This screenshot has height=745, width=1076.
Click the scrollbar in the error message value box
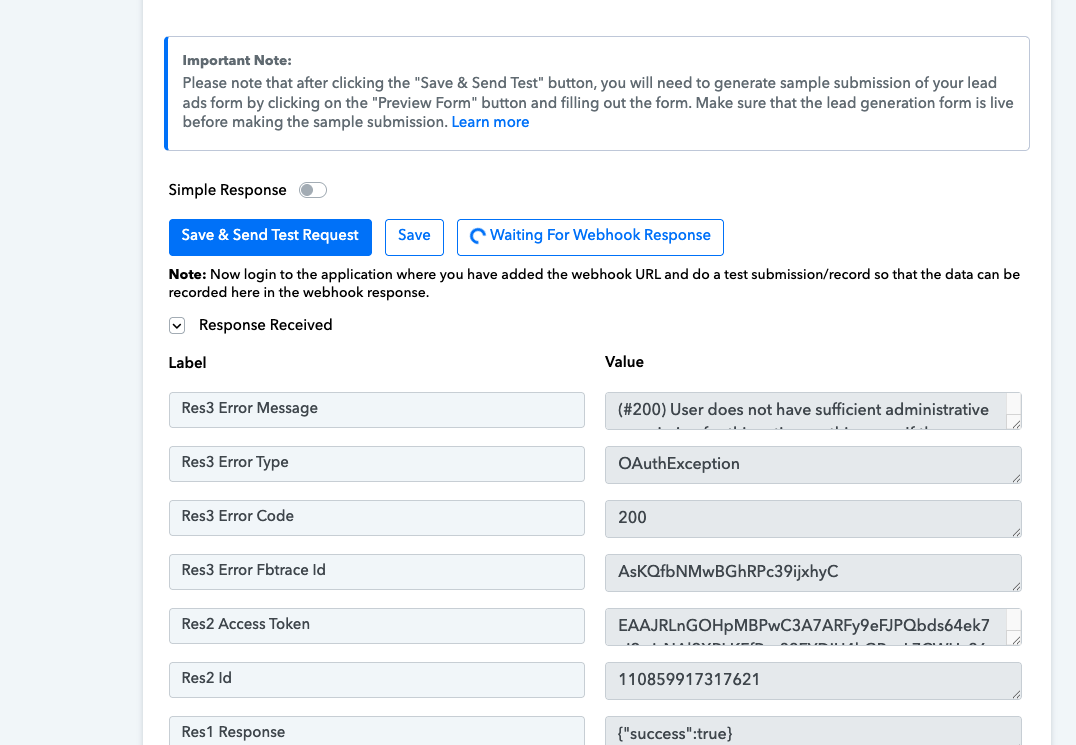tap(1013, 404)
